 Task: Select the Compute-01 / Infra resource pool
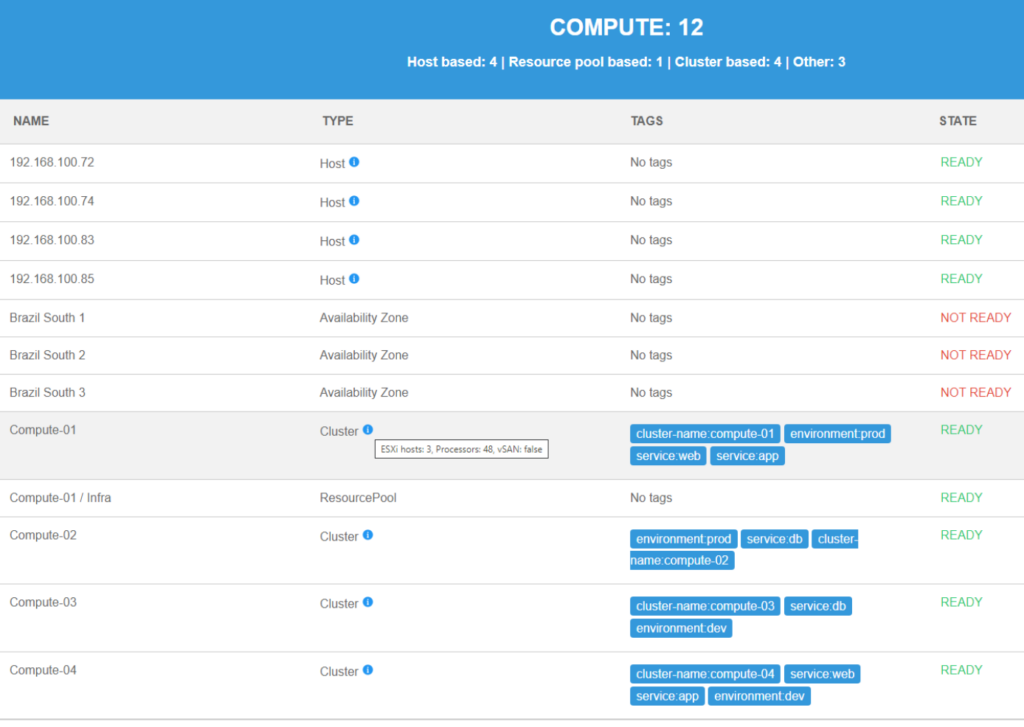point(60,498)
